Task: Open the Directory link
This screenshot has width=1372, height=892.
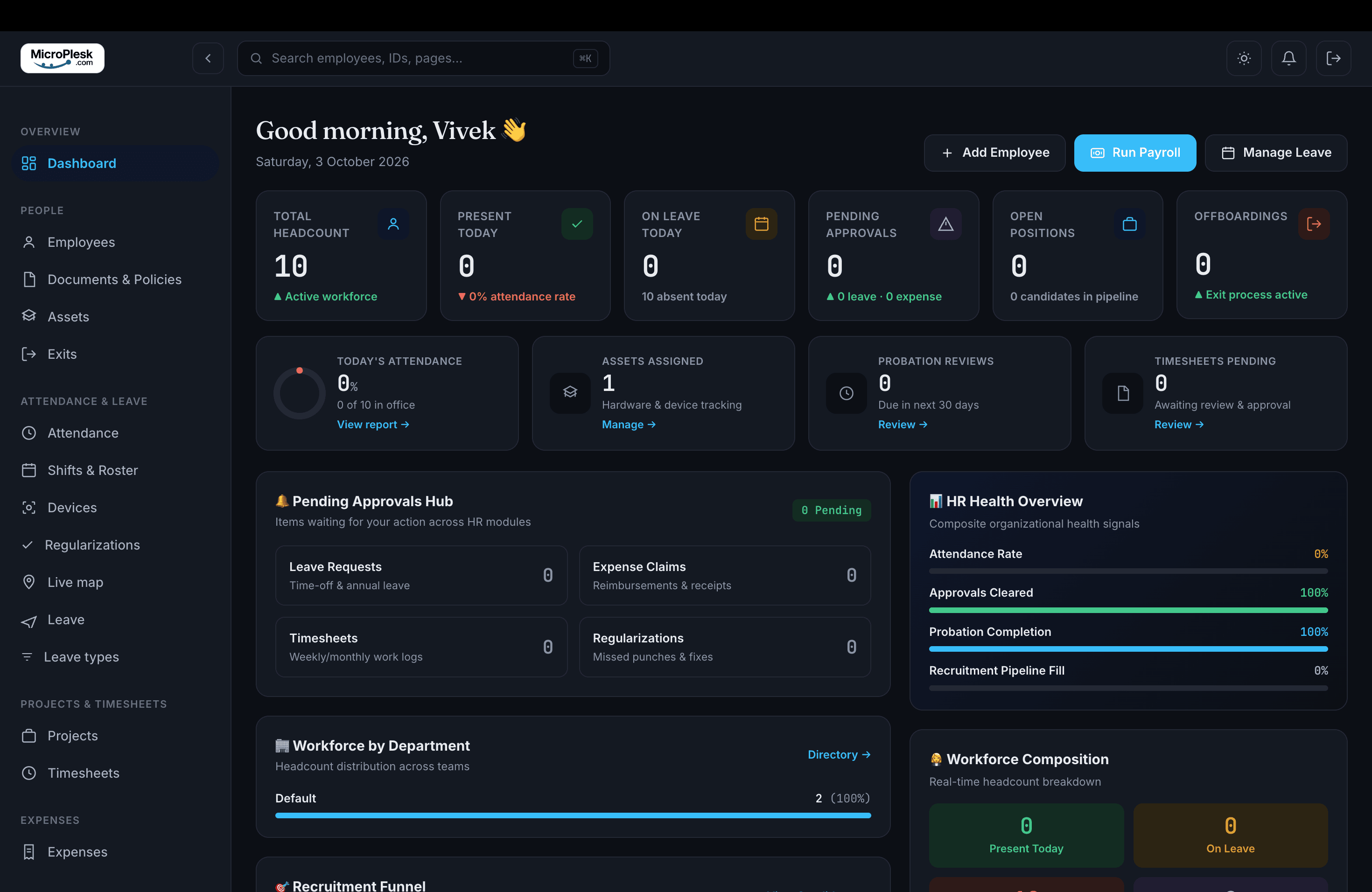Action: pos(839,755)
